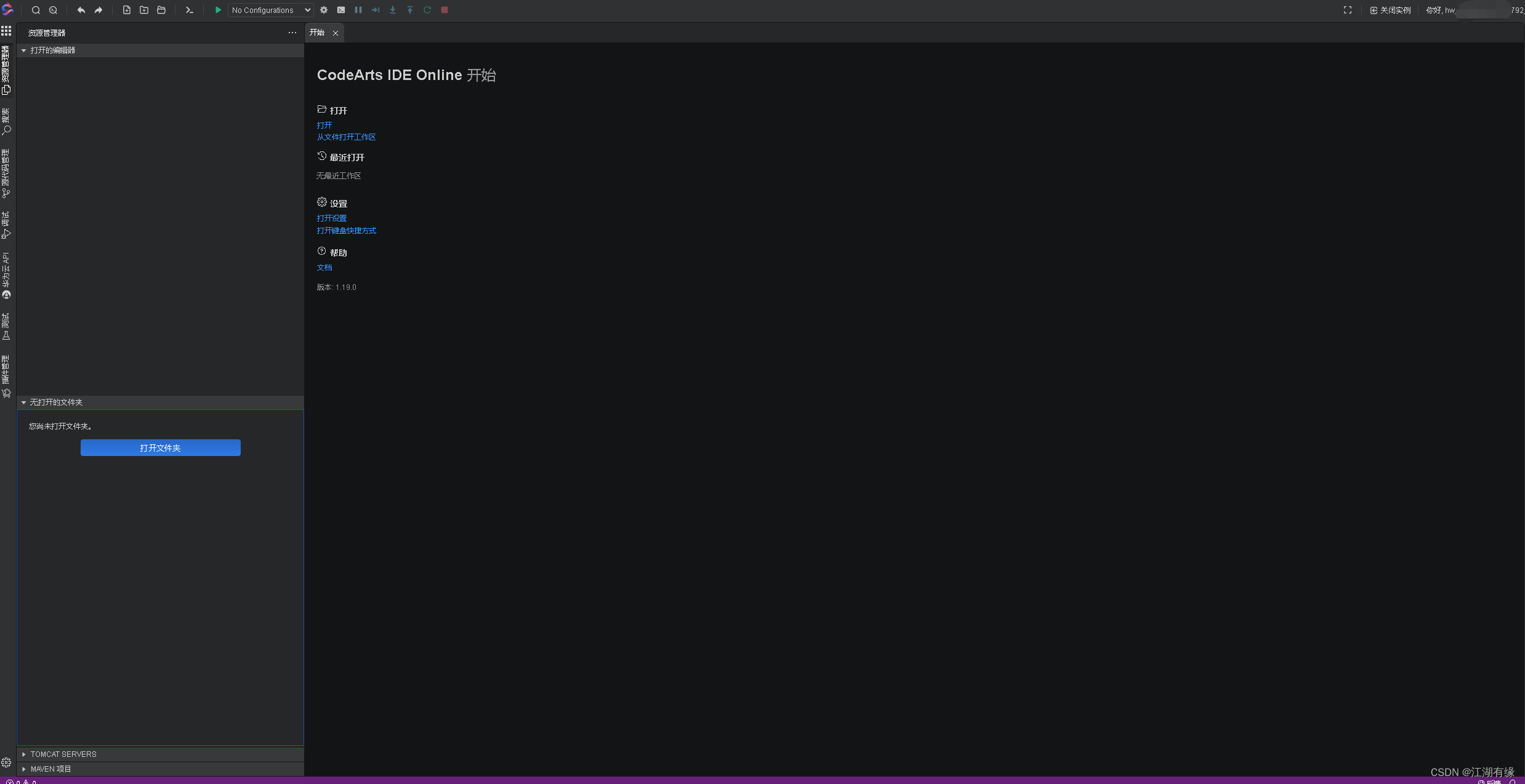
Task: Click the 打开 link under Open section
Action: [324, 125]
